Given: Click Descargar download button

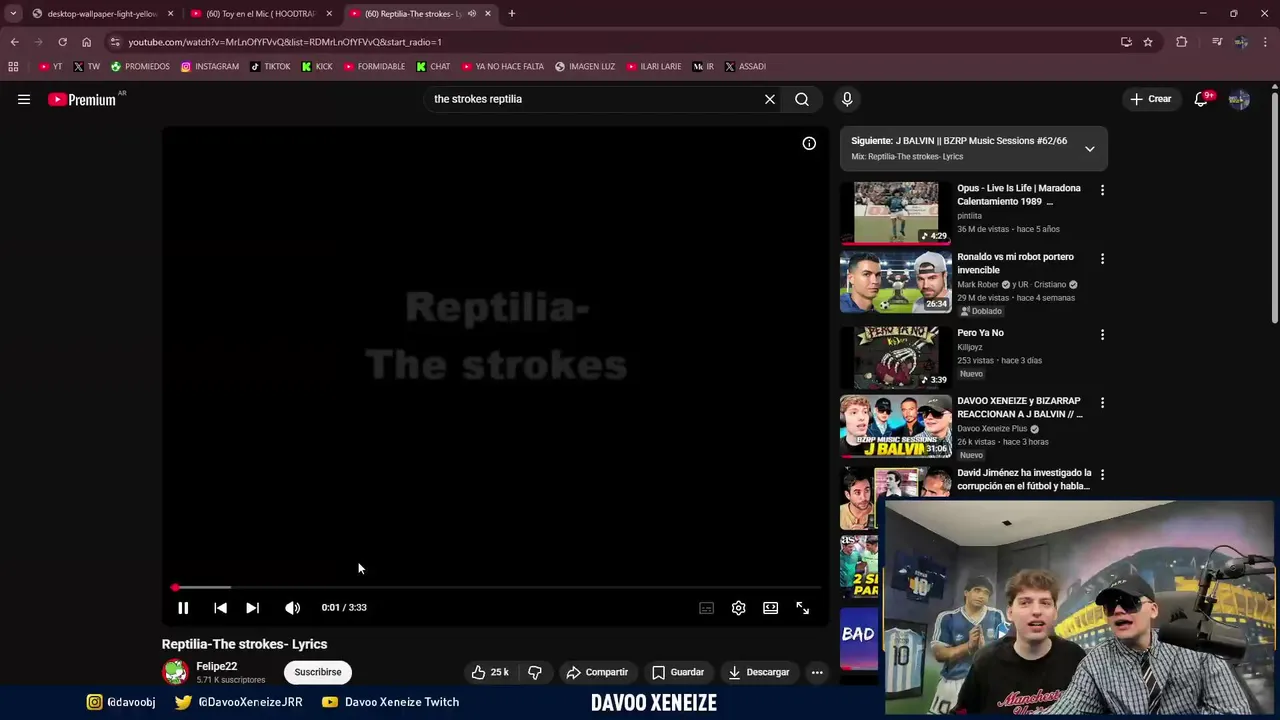Looking at the screenshot, I should (x=759, y=672).
